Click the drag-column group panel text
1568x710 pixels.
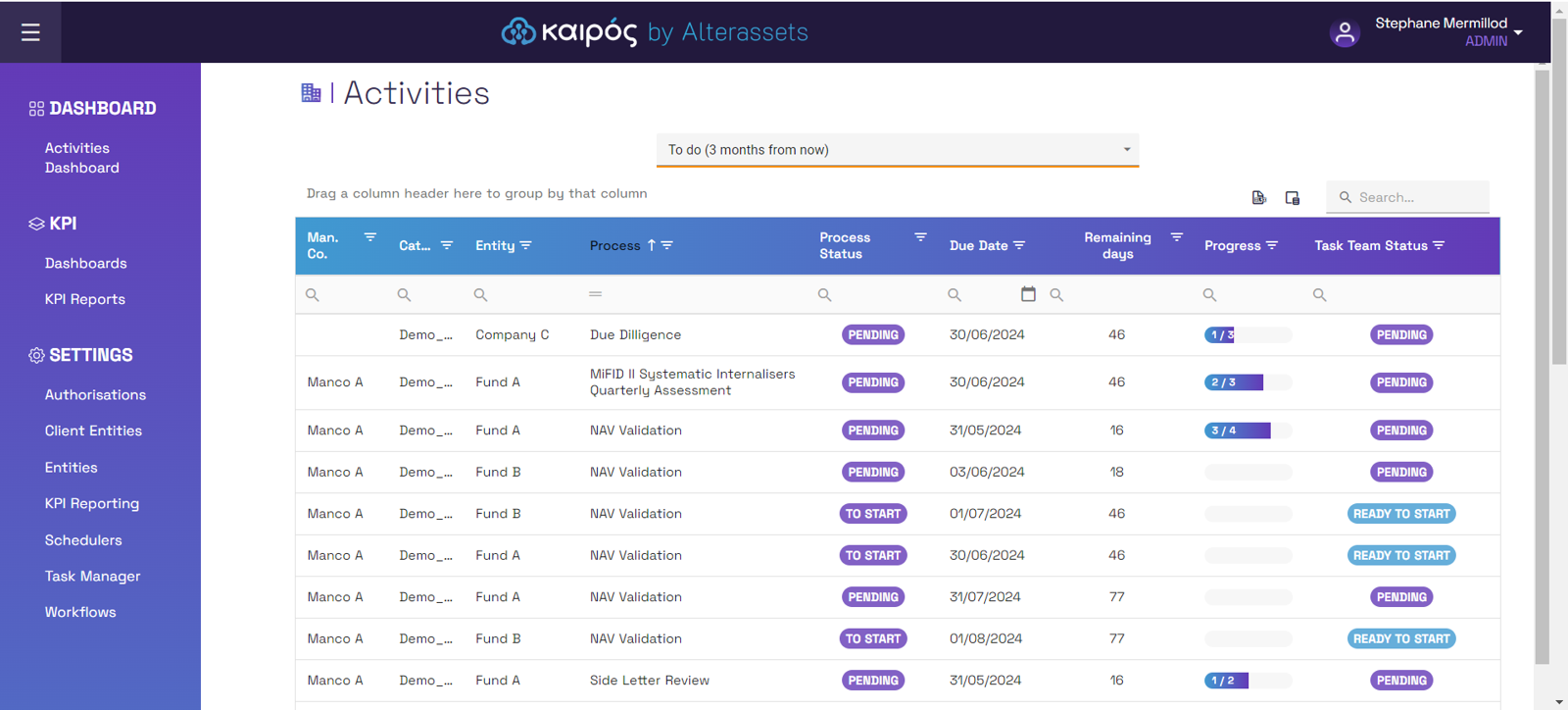tap(477, 193)
